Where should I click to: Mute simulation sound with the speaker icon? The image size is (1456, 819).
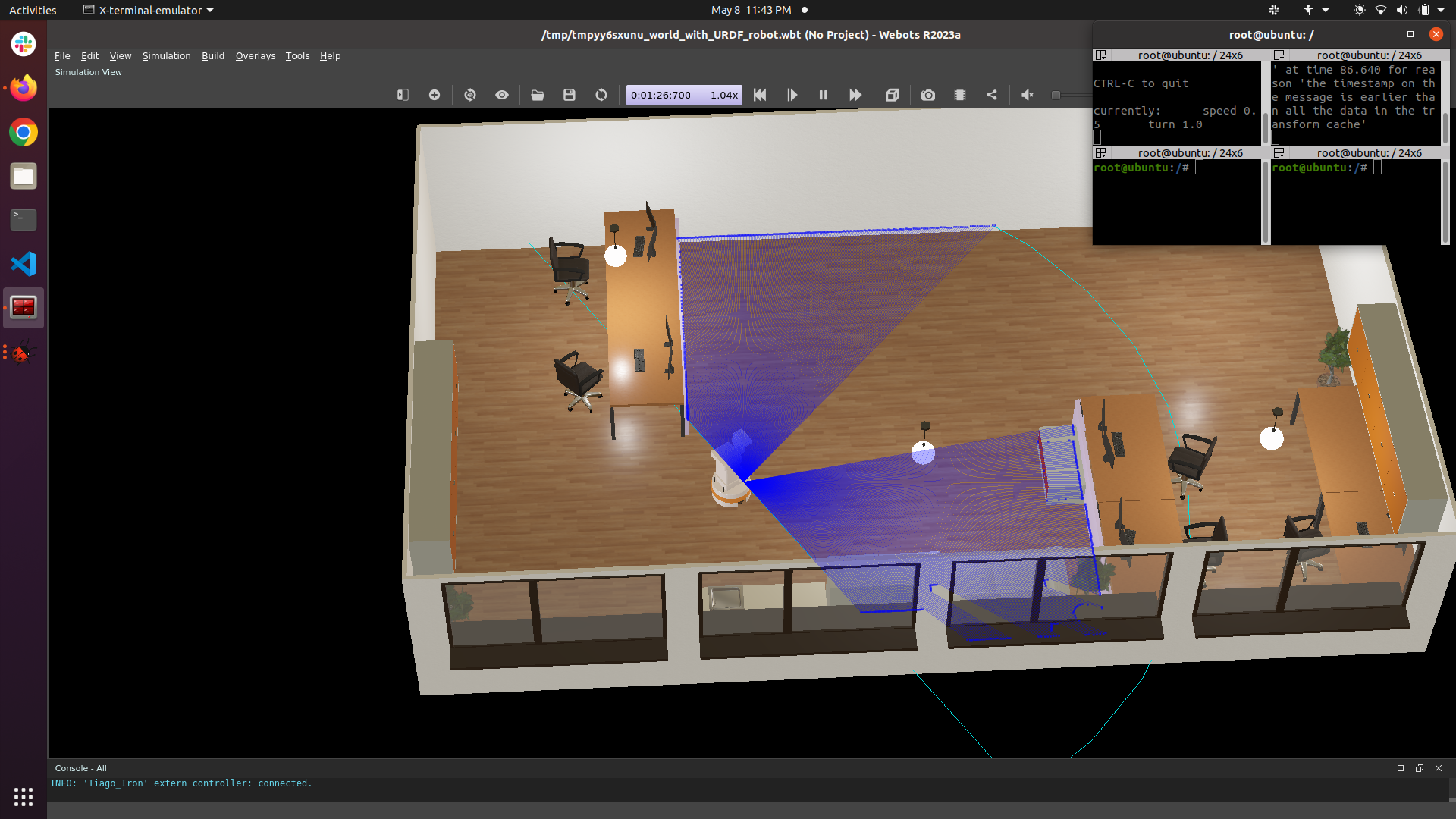(1028, 95)
